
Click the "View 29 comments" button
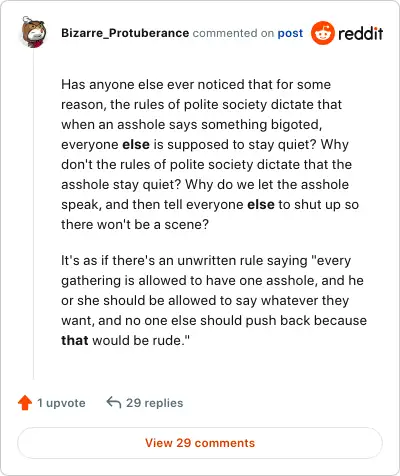pos(200,443)
